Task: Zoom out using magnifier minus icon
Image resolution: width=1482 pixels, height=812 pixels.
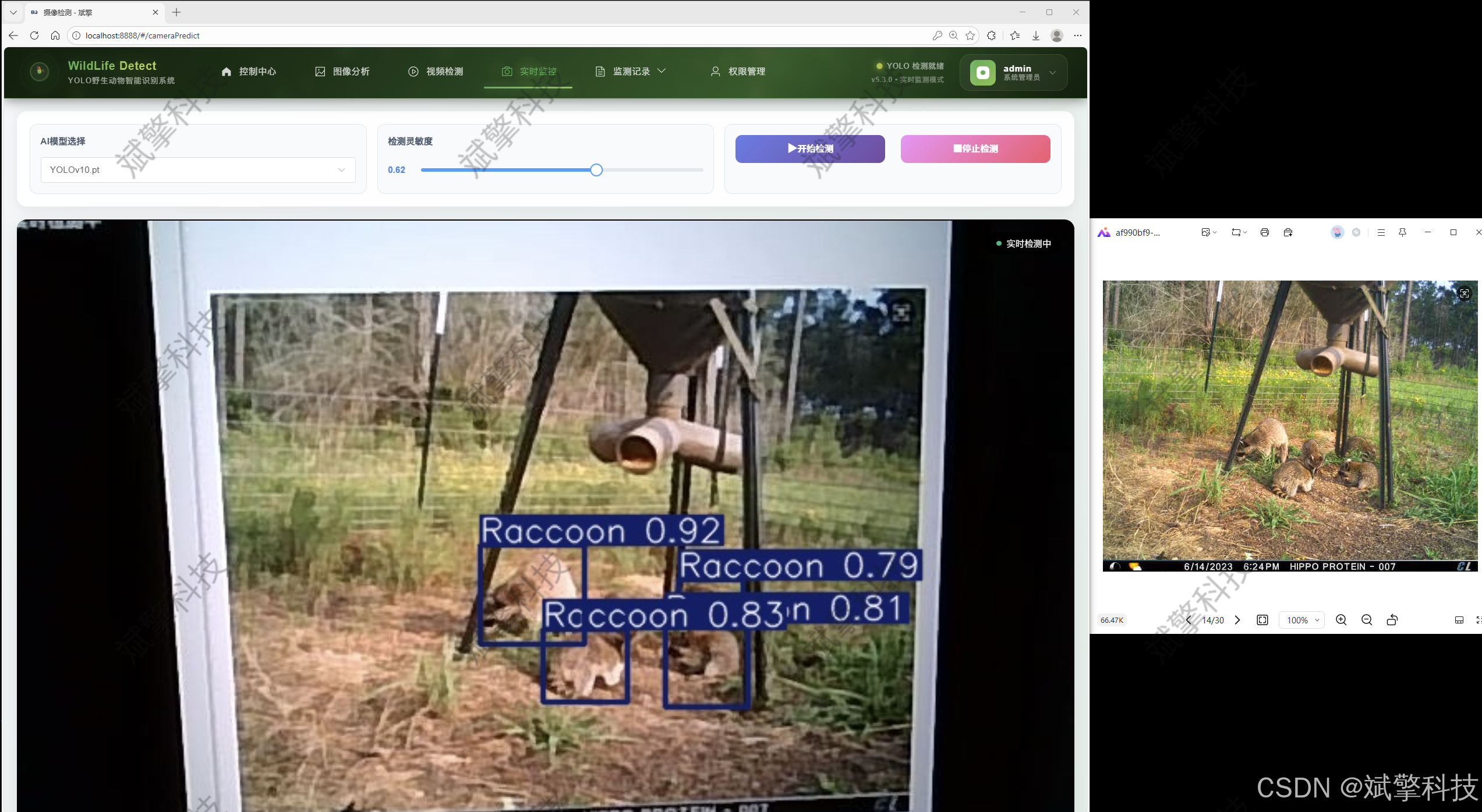Action: [1367, 620]
